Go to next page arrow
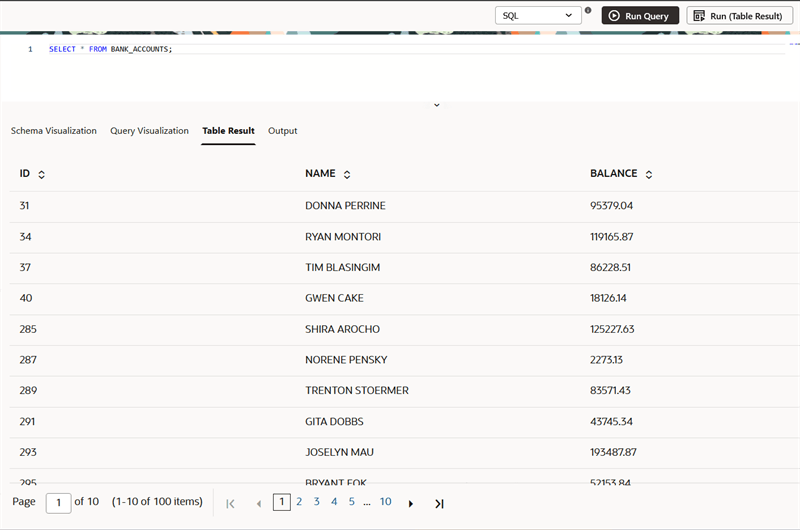800x530 pixels. tap(411, 504)
